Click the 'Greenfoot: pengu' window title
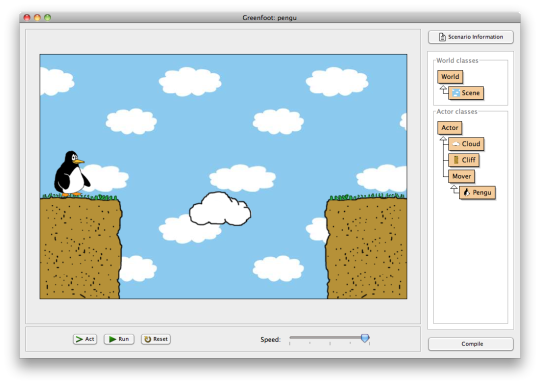540x385 pixels. pyautogui.click(x=269, y=18)
